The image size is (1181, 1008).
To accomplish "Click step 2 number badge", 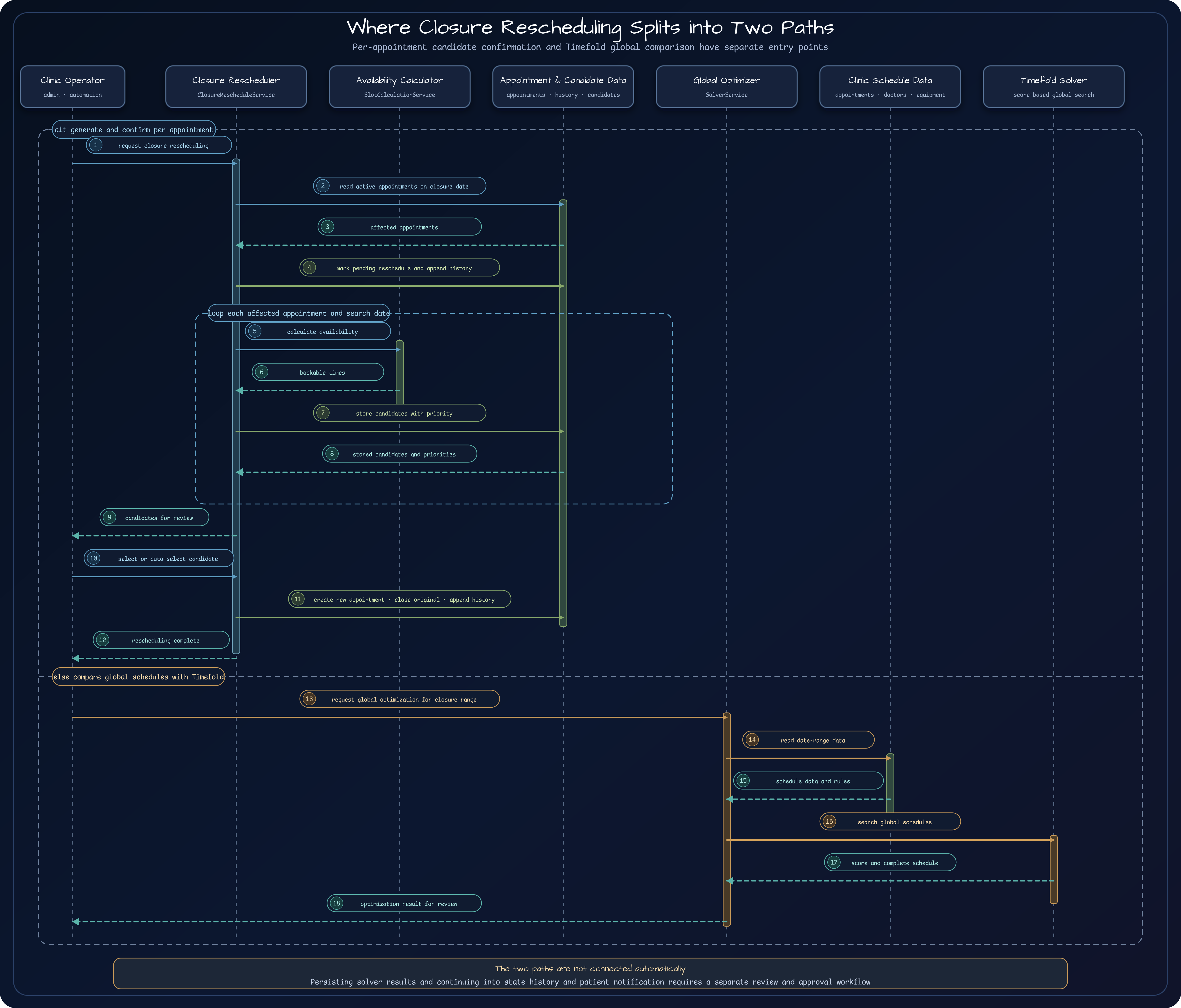I will 323,186.
